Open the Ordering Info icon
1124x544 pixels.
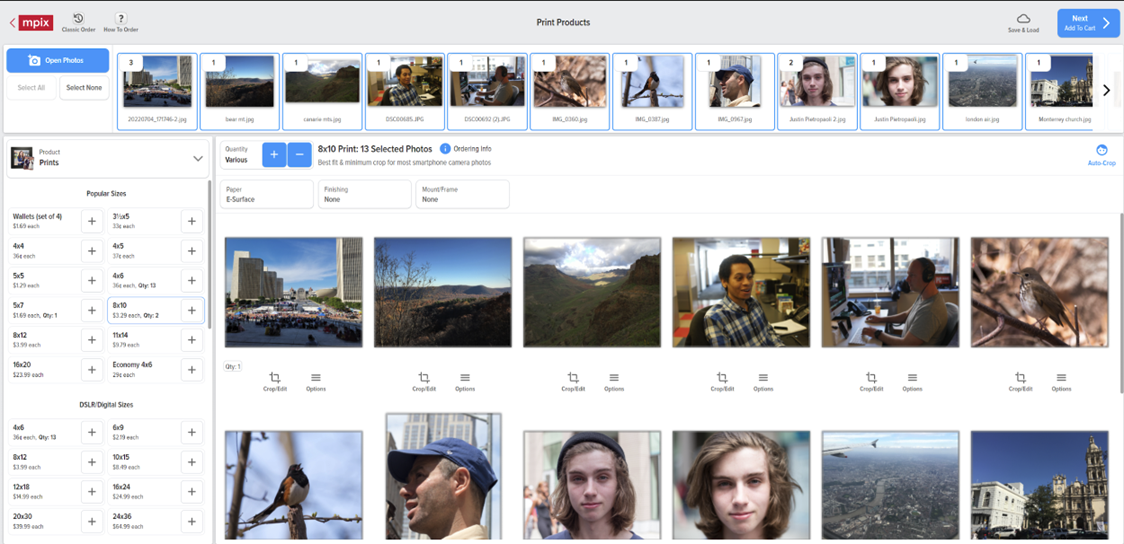pyautogui.click(x=446, y=149)
